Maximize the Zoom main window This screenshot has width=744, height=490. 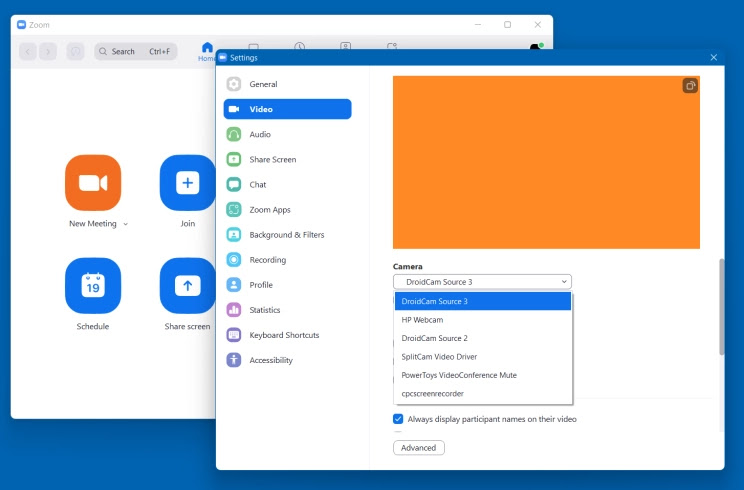coord(508,25)
